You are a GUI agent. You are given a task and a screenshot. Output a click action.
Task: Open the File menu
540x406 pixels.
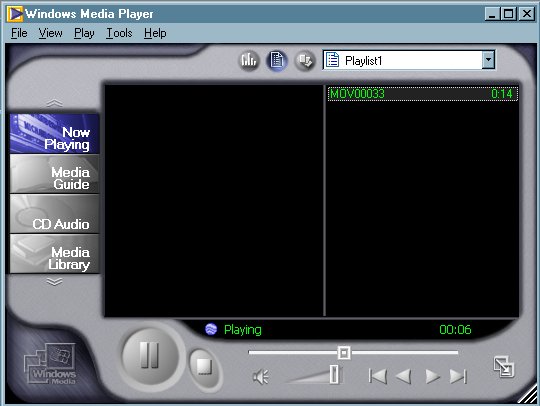[19, 33]
